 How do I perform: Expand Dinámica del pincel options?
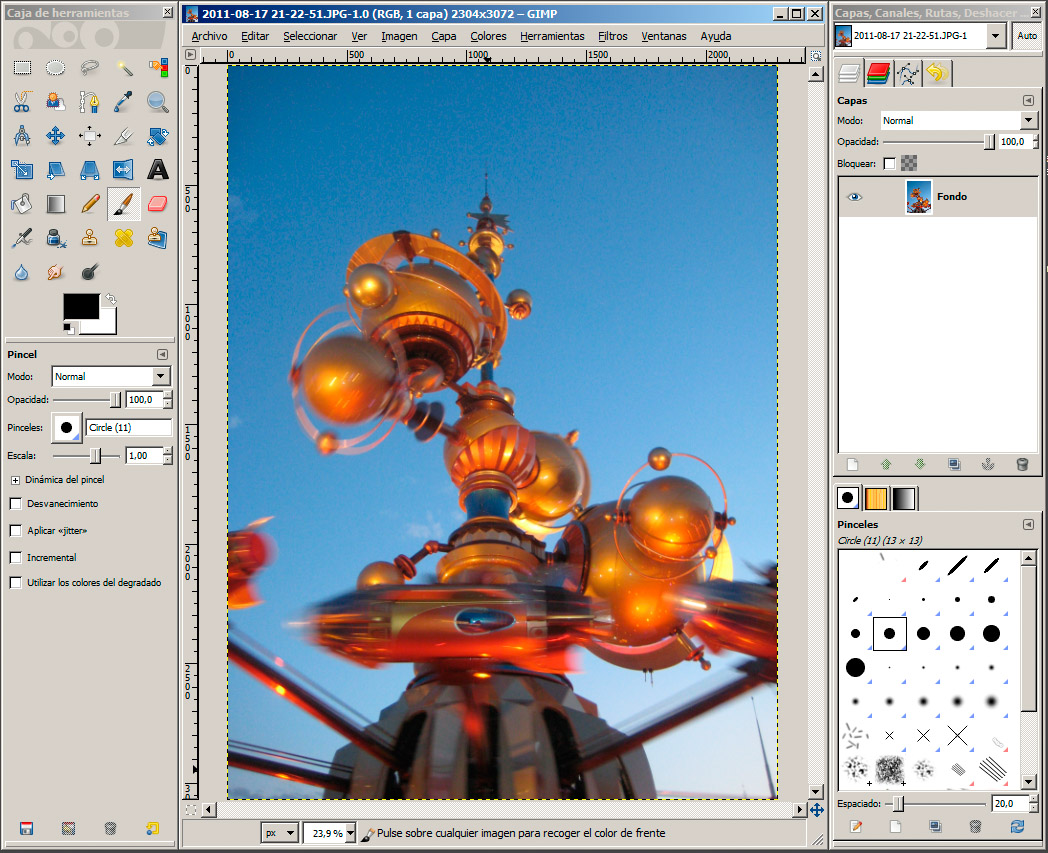click(x=15, y=480)
